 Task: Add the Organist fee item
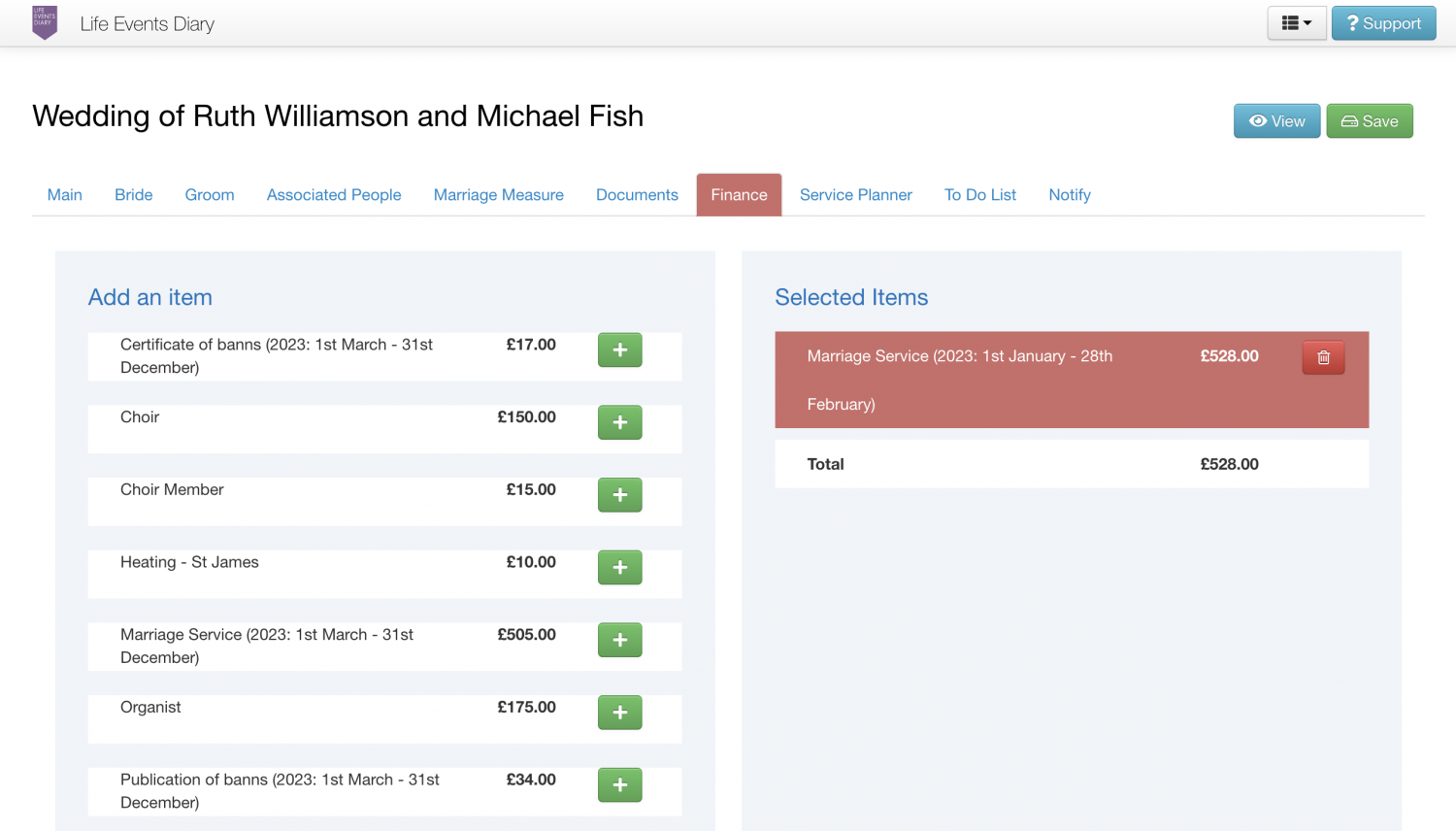point(619,713)
